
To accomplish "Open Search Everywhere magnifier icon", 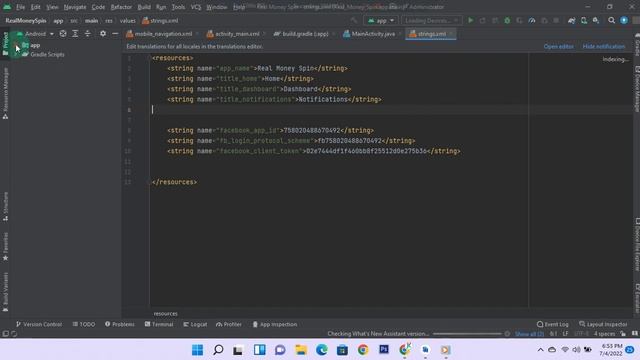I will click(x=611, y=20).
